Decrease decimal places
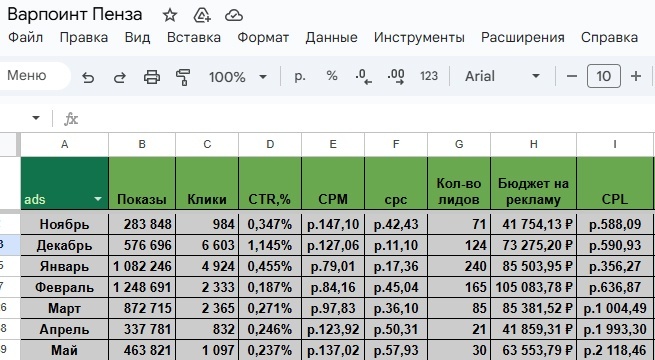Viewport: 655px width, 360px height. 363,77
